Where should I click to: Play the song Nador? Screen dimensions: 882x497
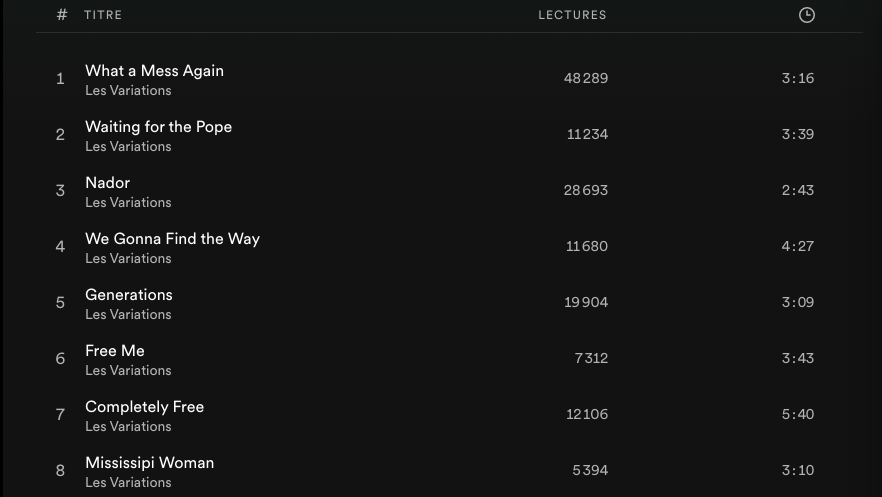pos(107,183)
